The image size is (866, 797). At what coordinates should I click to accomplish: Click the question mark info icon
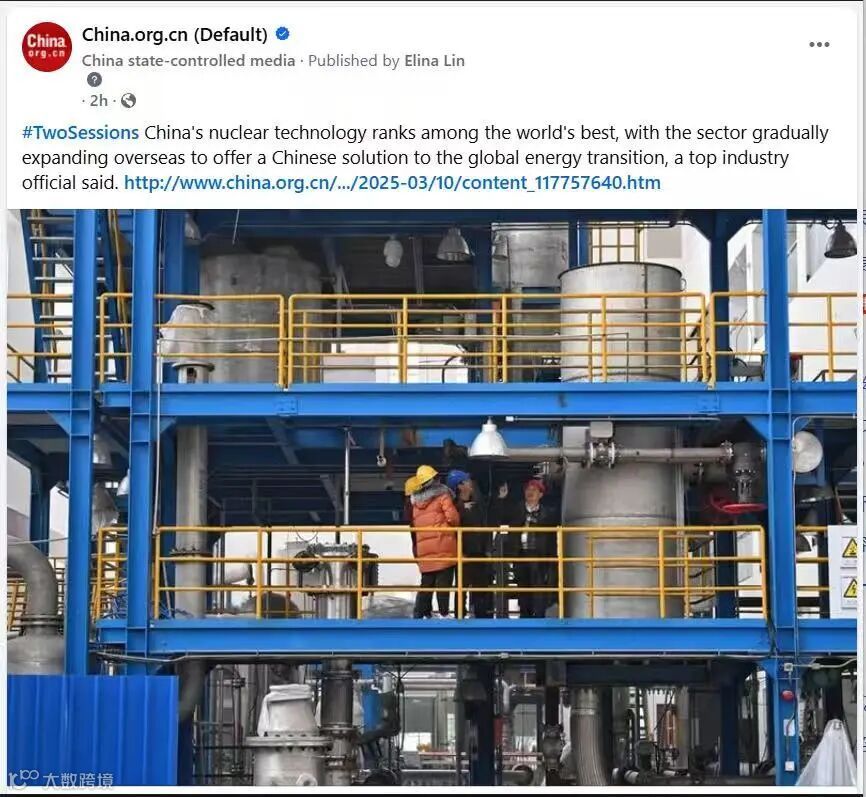[x=94, y=80]
